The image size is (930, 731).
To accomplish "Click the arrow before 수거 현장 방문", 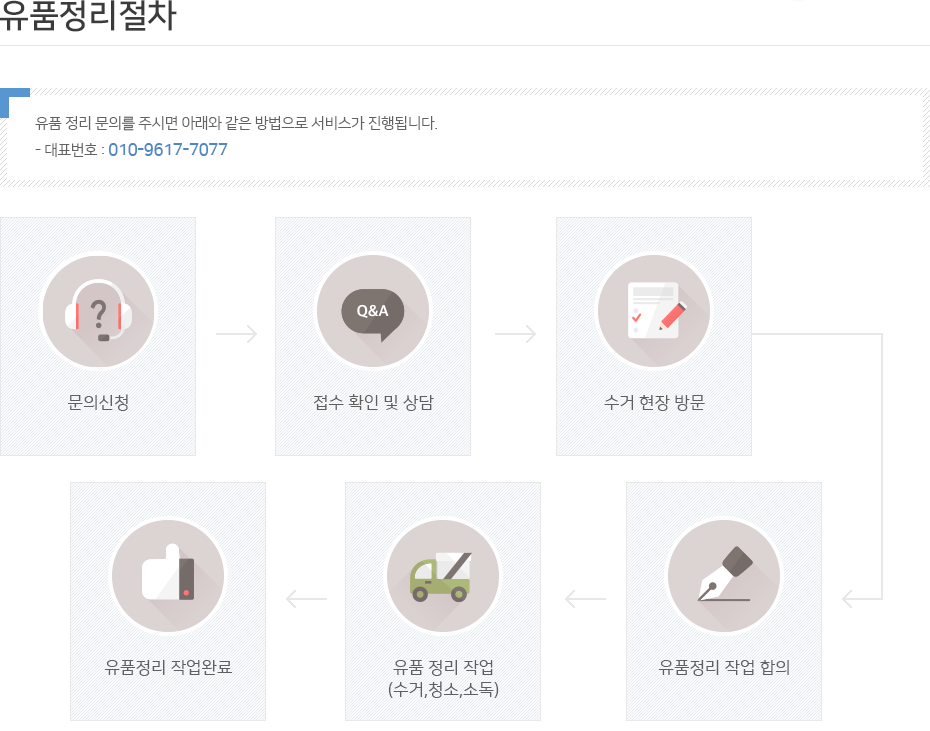I will coord(515,334).
